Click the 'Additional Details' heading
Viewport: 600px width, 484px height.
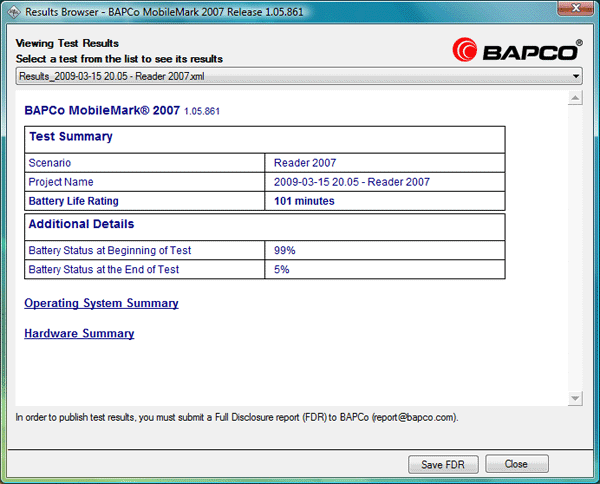(x=82, y=224)
